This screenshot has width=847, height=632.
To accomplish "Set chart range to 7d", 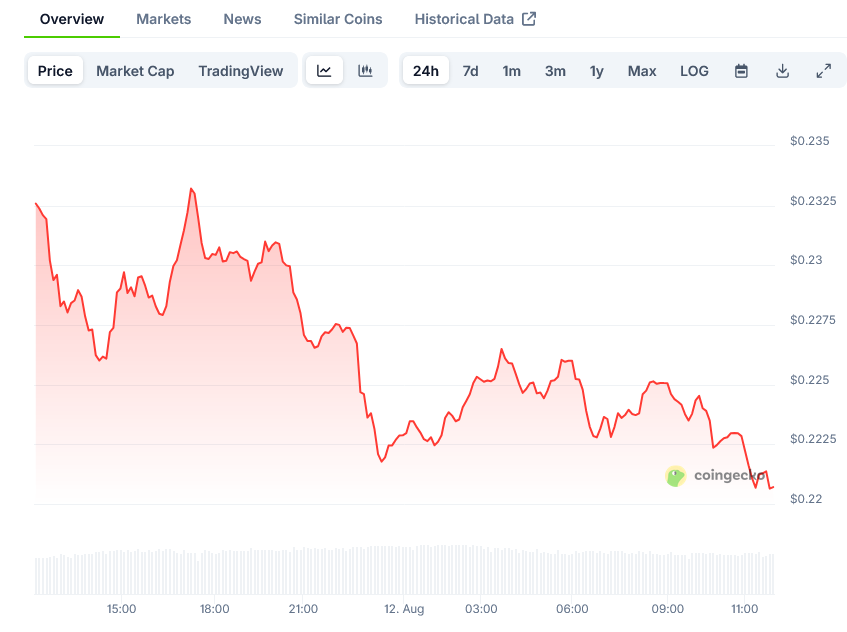I will pos(470,71).
